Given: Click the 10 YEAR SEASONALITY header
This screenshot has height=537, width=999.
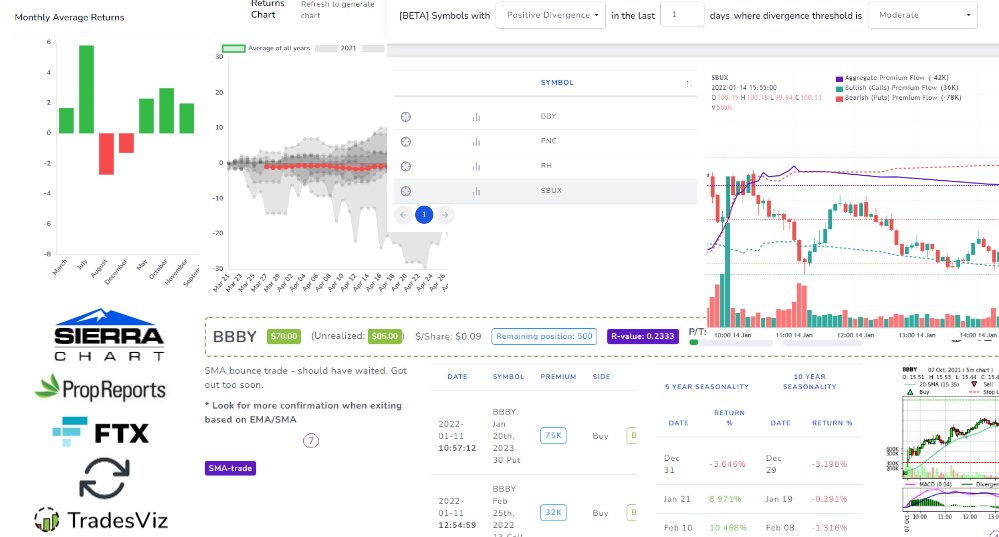Looking at the screenshot, I should pos(809,382).
